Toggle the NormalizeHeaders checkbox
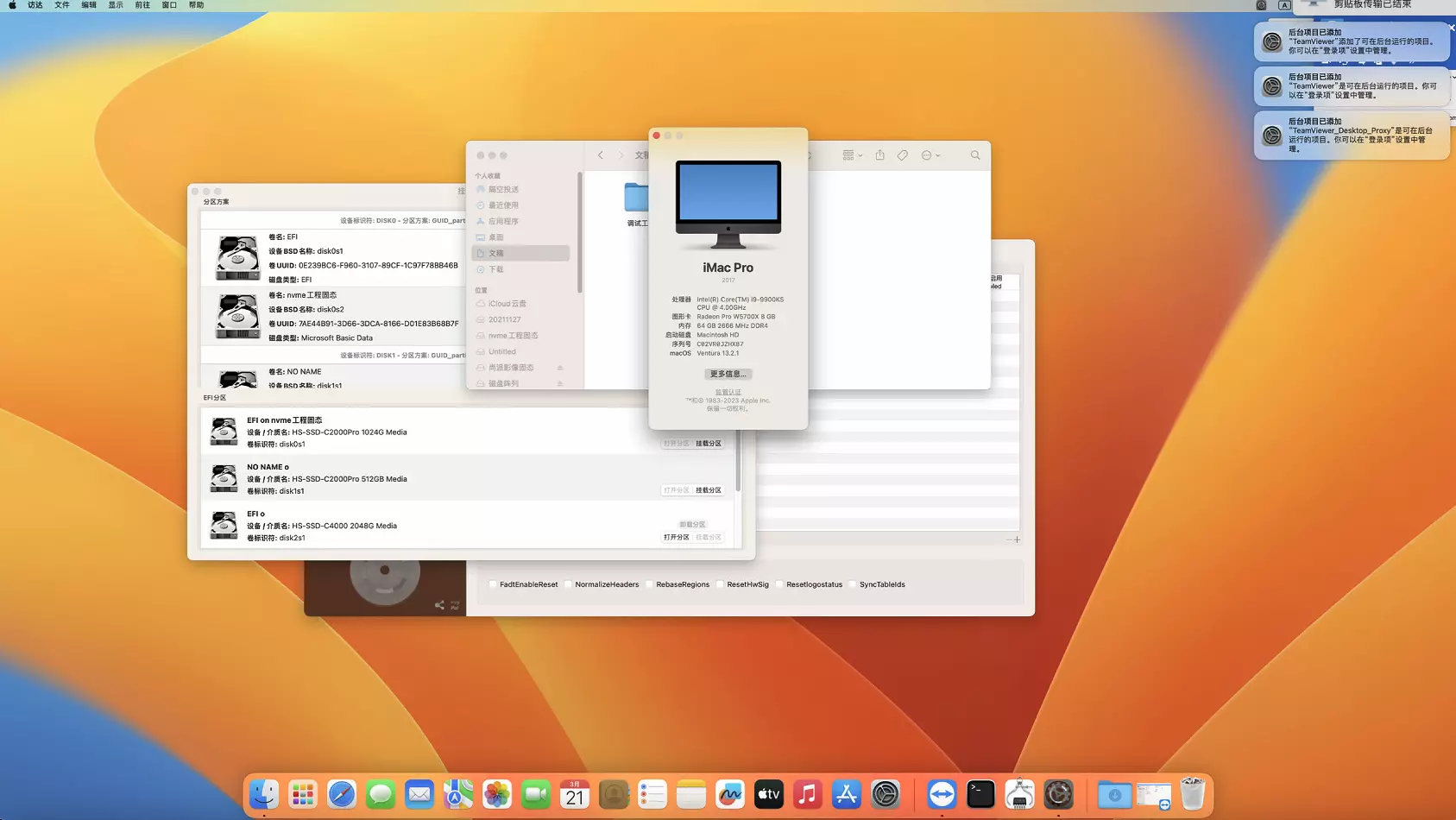 569,584
